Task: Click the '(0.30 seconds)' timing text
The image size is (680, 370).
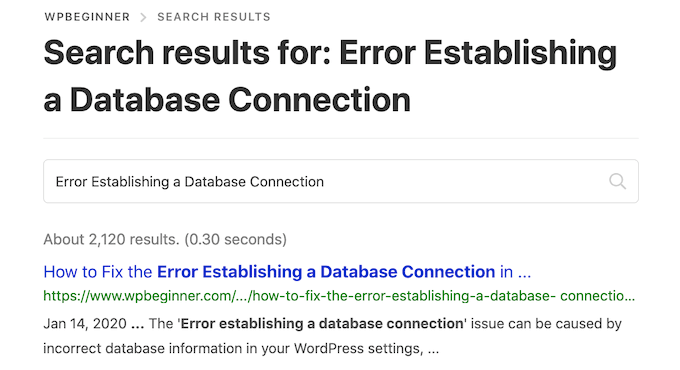Action: (x=235, y=239)
